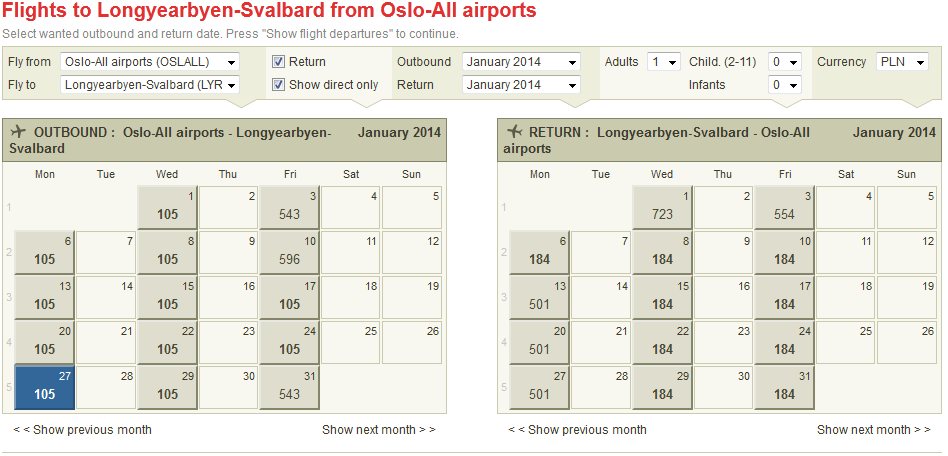Show next month in return calendar
The height and width of the screenshot is (456, 948).
pyautogui.click(x=874, y=430)
